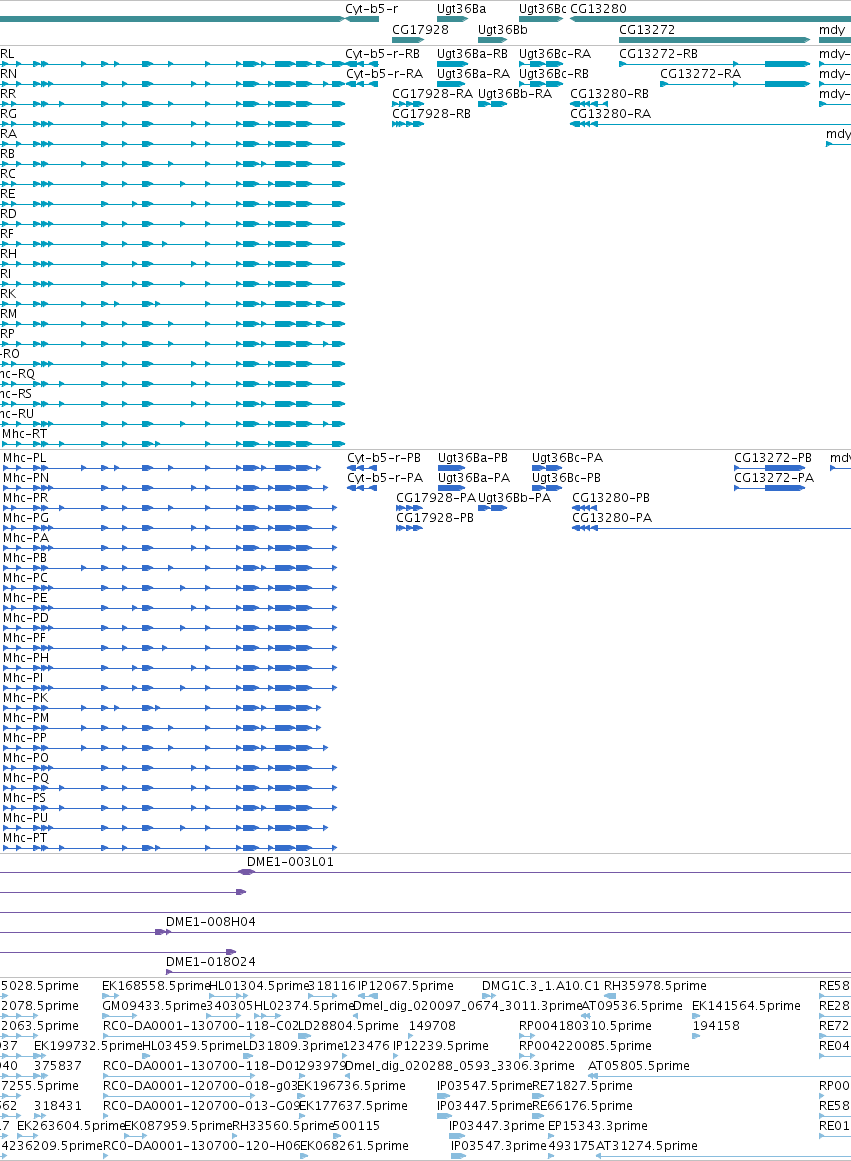851x1161 pixels.
Task: Click the Cyt-b5-r-RB transcript label
Action: click(x=382, y=54)
